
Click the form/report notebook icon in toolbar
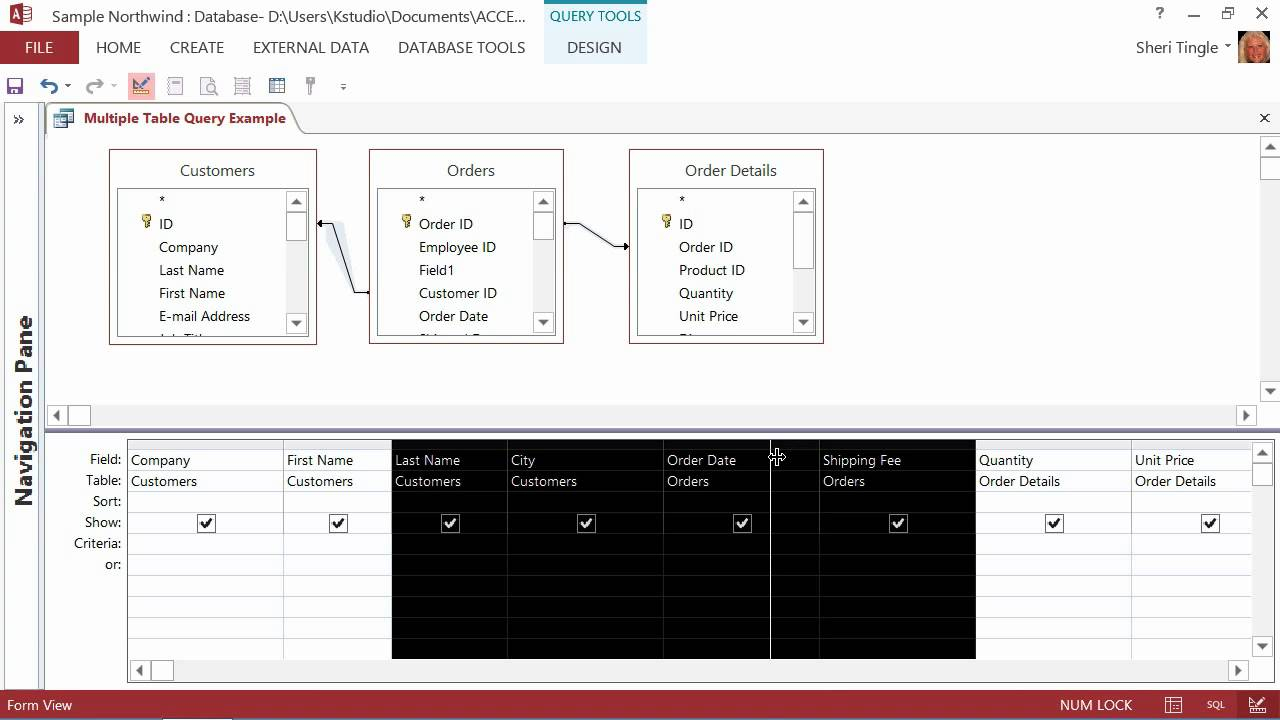175,86
